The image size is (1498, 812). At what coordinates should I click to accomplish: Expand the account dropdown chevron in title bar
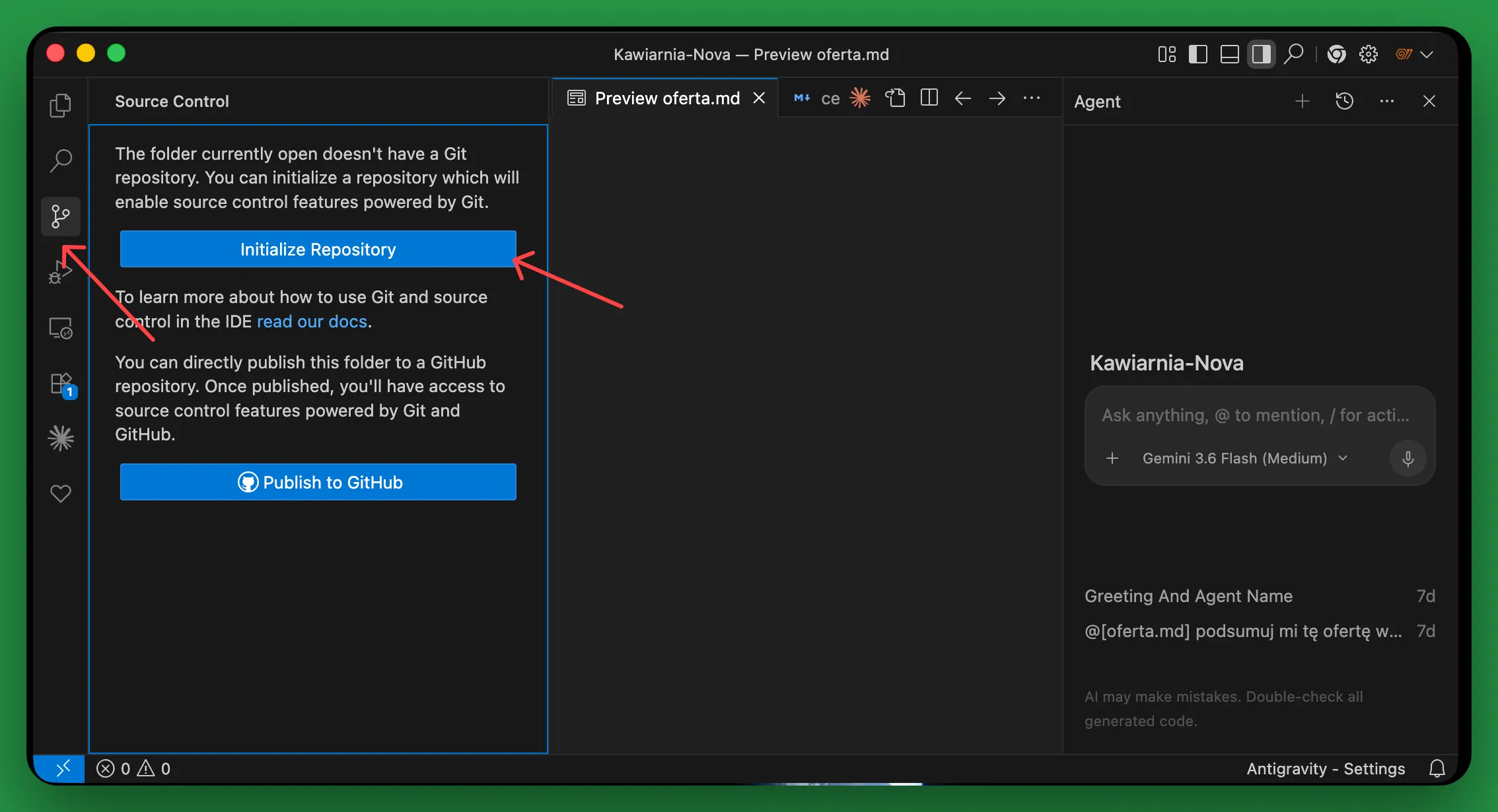(x=1427, y=55)
